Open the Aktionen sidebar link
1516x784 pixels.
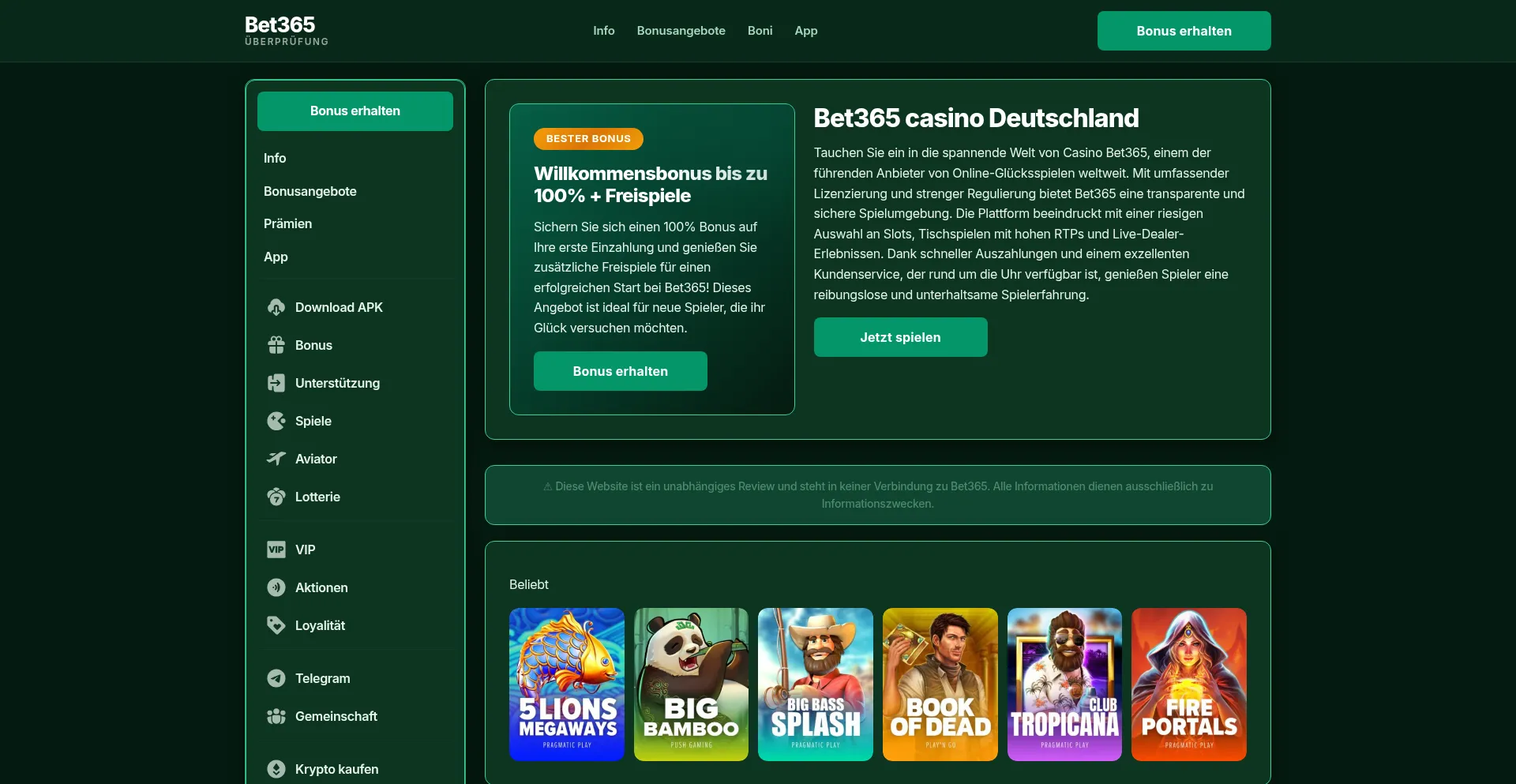coord(355,587)
